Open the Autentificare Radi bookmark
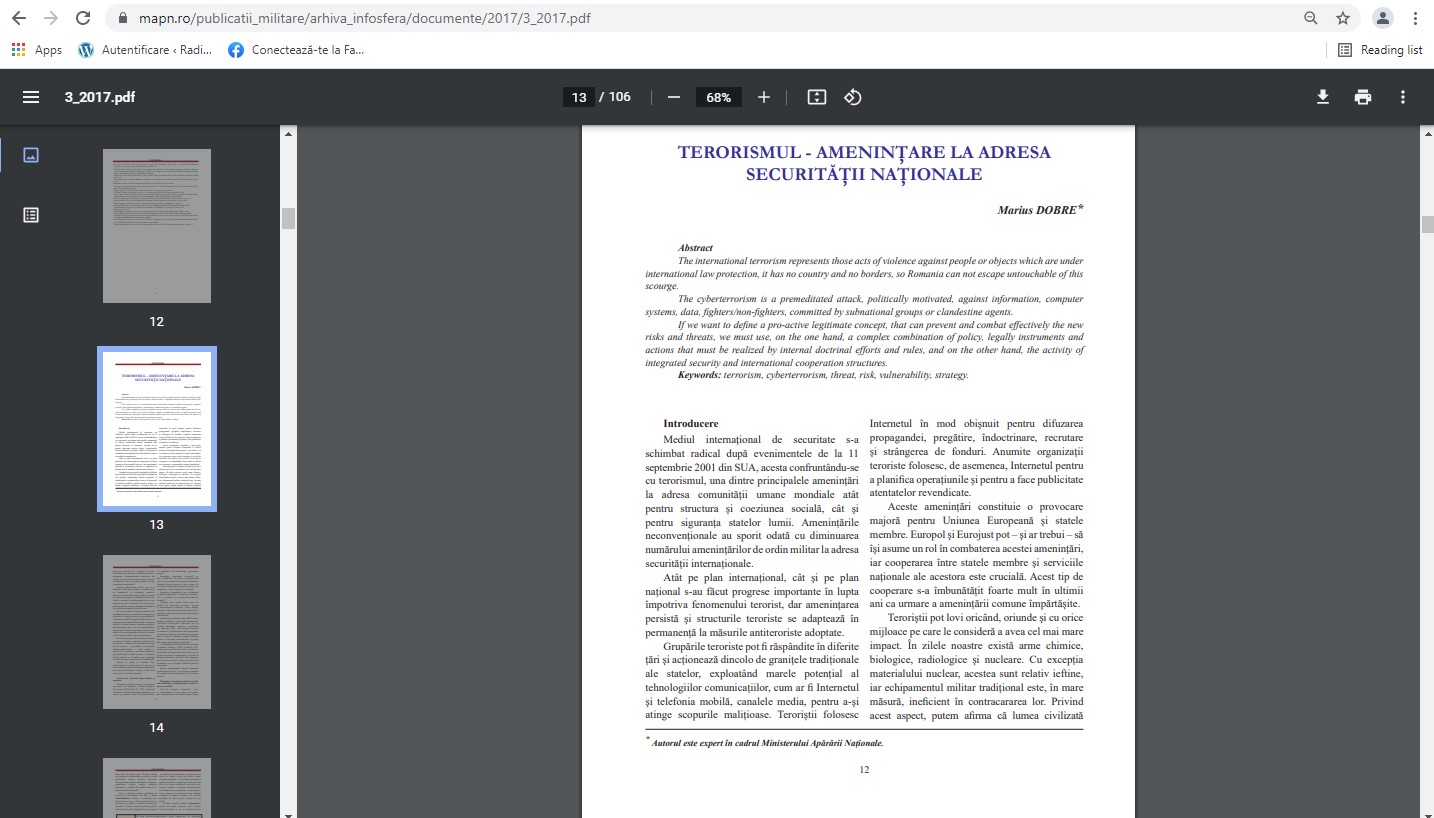This screenshot has height=818, width=1434. pos(145,50)
